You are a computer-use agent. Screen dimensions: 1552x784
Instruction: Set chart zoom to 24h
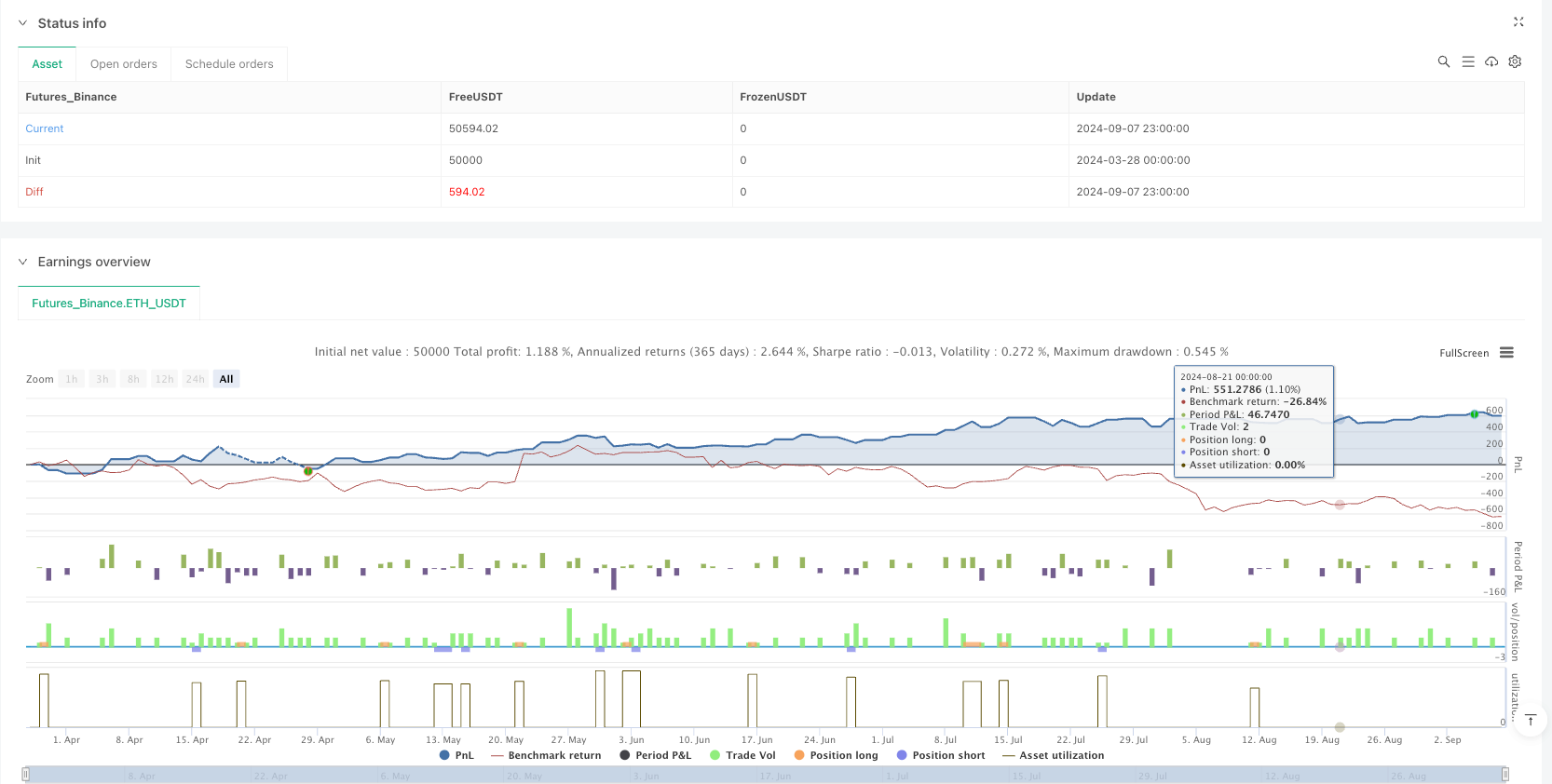click(x=195, y=379)
